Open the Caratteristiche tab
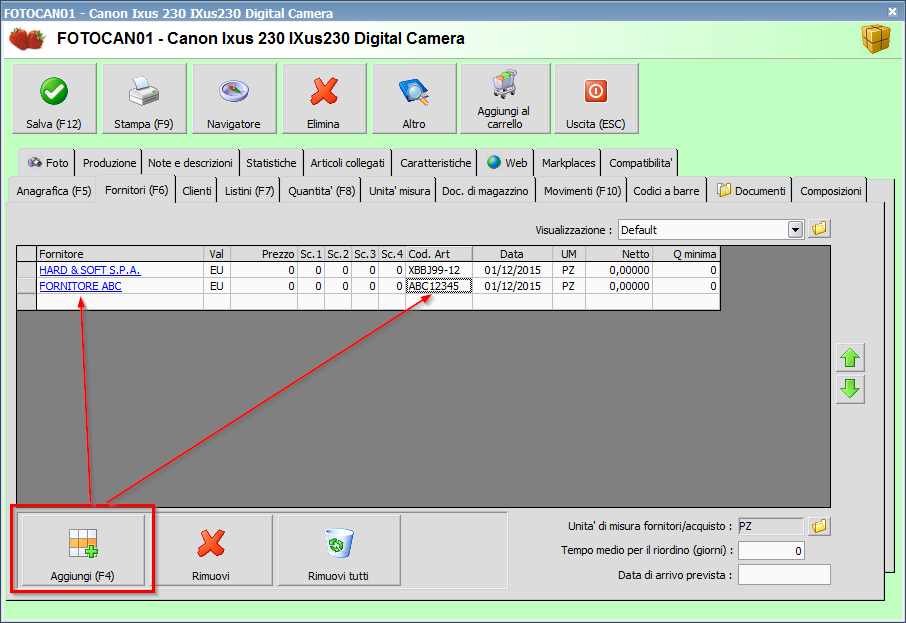 click(x=436, y=163)
